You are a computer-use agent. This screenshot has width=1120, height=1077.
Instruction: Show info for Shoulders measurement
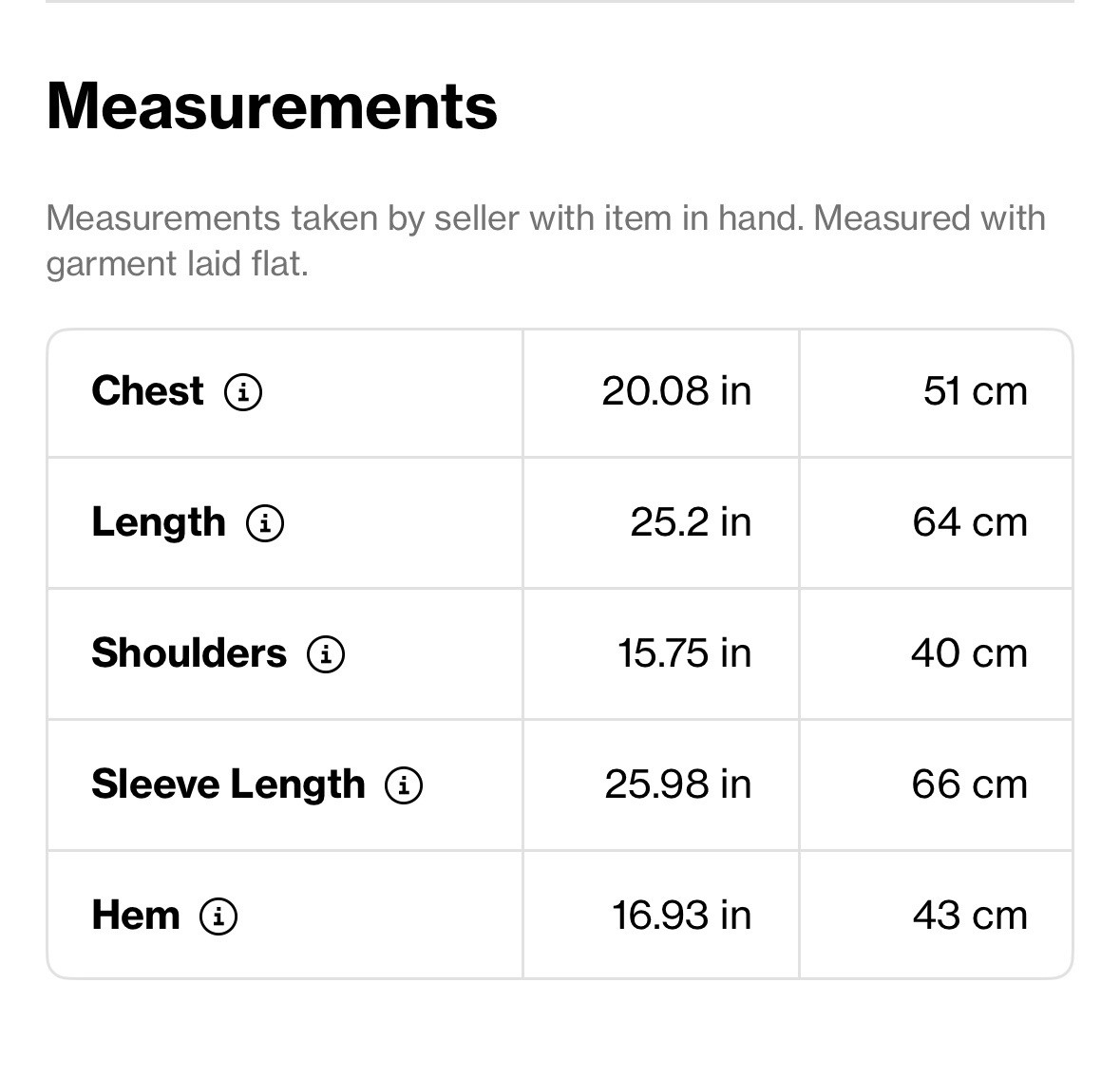pyautogui.click(x=326, y=654)
